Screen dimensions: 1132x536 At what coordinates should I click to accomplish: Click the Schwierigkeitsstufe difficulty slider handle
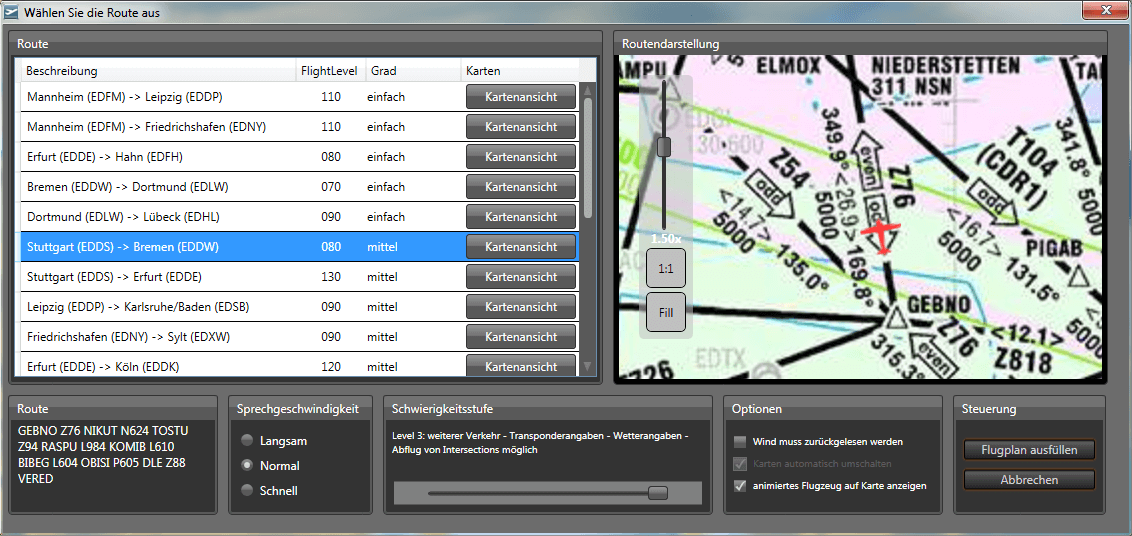click(657, 493)
